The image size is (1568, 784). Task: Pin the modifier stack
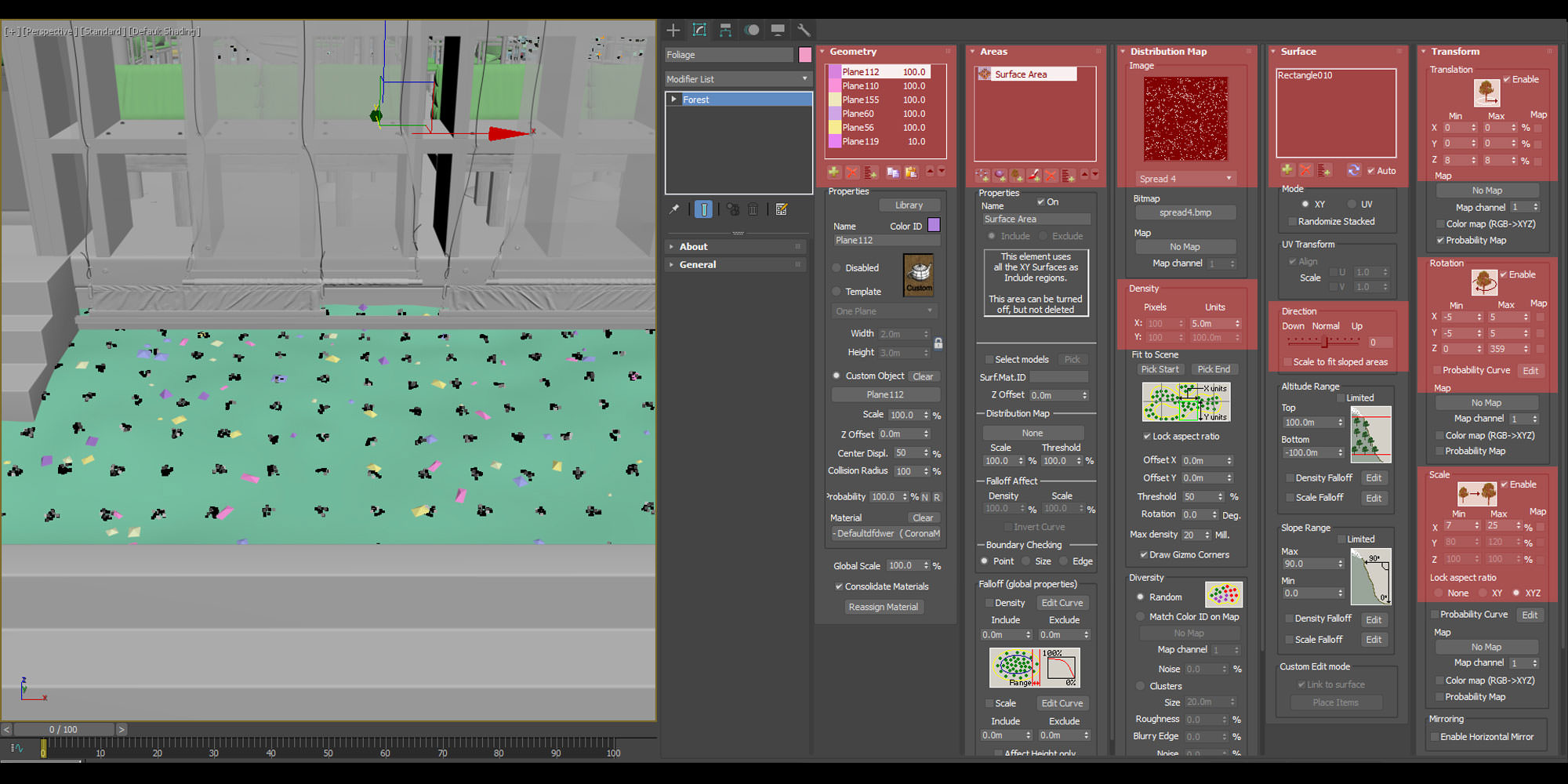(674, 209)
